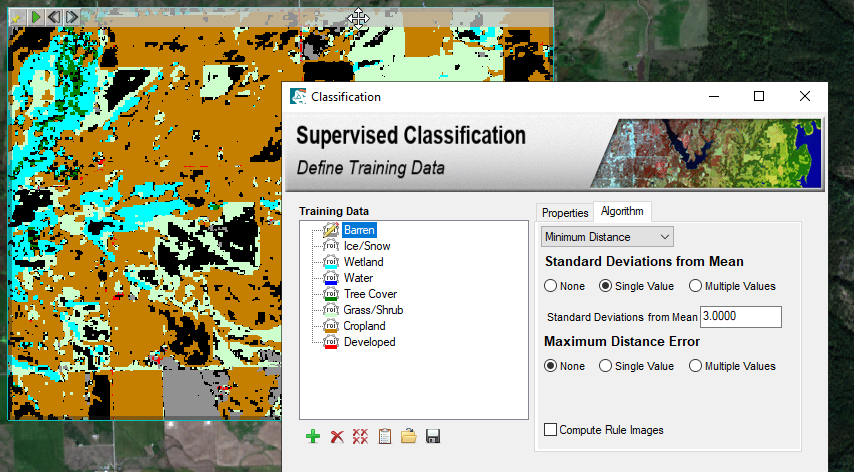The height and width of the screenshot is (472, 854).
Task: Switch to the Properties tab
Action: pyautogui.click(x=565, y=213)
